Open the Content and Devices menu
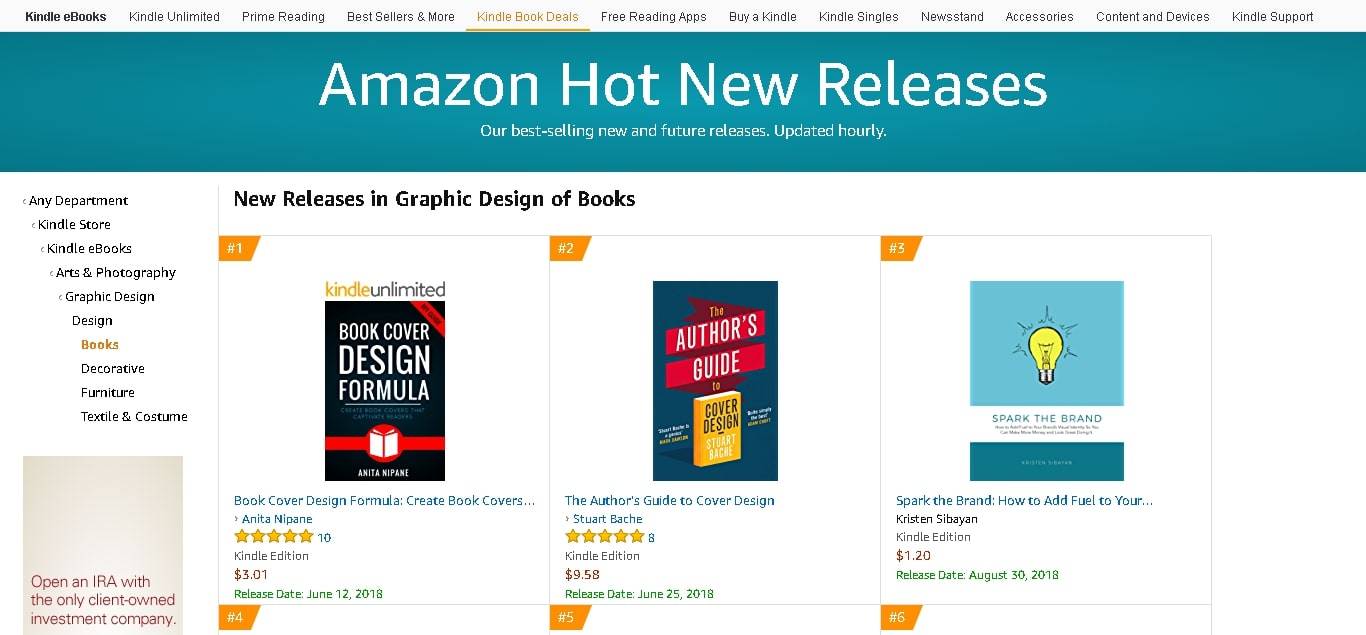Viewport: 1366px width, 635px height. 1152,17
